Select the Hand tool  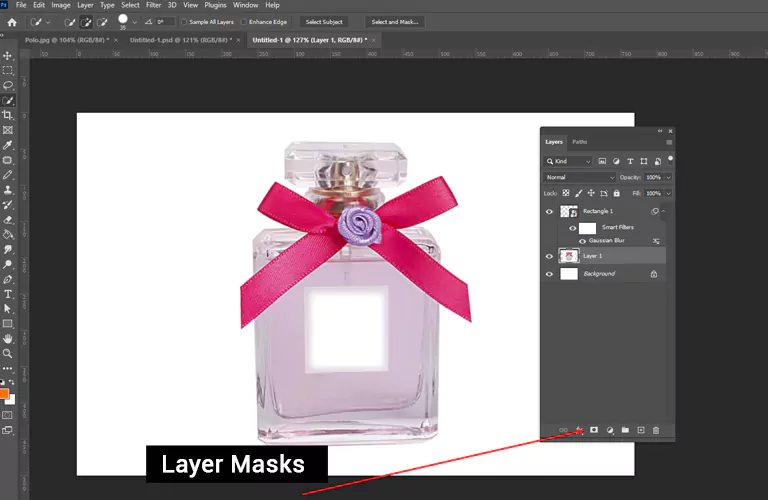(x=7, y=338)
